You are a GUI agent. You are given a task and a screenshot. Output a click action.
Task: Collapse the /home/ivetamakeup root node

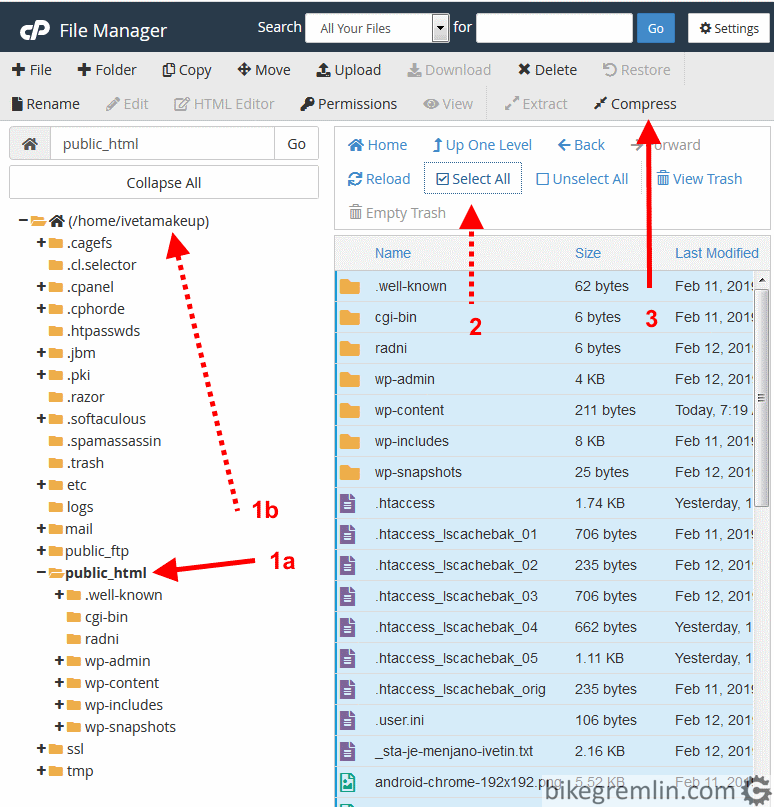23,221
